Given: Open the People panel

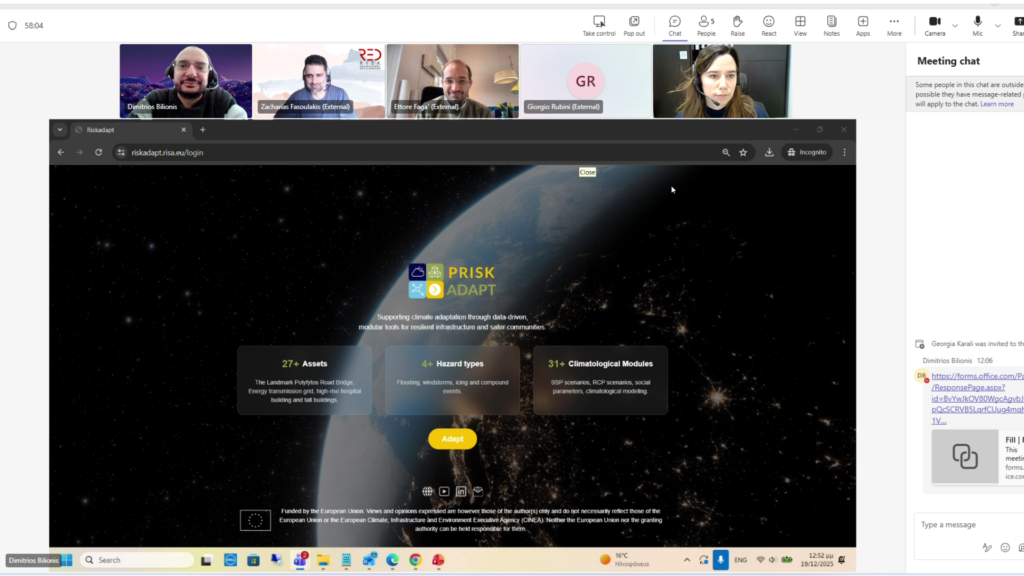Looking at the screenshot, I should [x=706, y=25].
